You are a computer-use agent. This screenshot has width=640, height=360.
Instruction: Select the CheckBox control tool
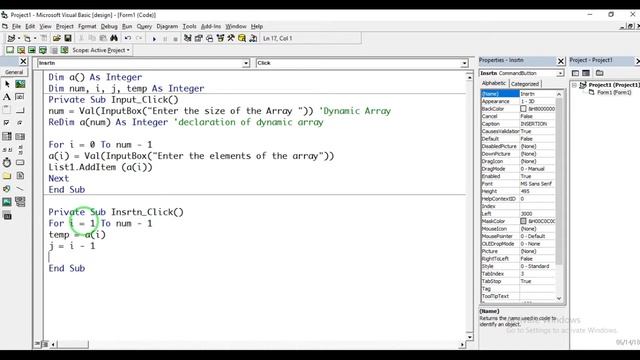click(7, 123)
